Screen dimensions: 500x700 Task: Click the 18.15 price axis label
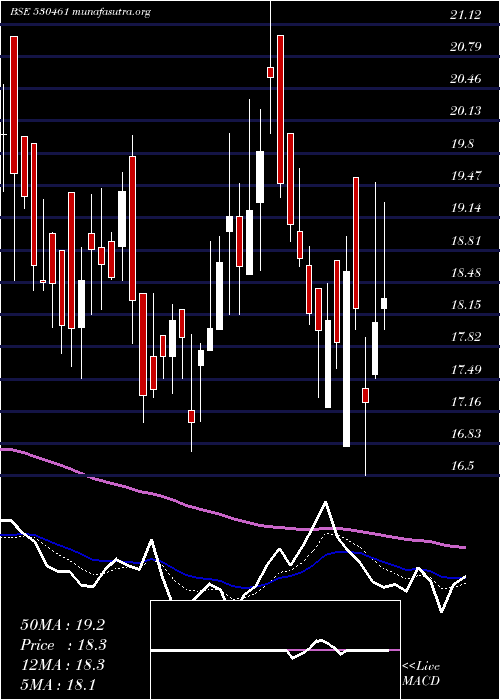[466, 305]
